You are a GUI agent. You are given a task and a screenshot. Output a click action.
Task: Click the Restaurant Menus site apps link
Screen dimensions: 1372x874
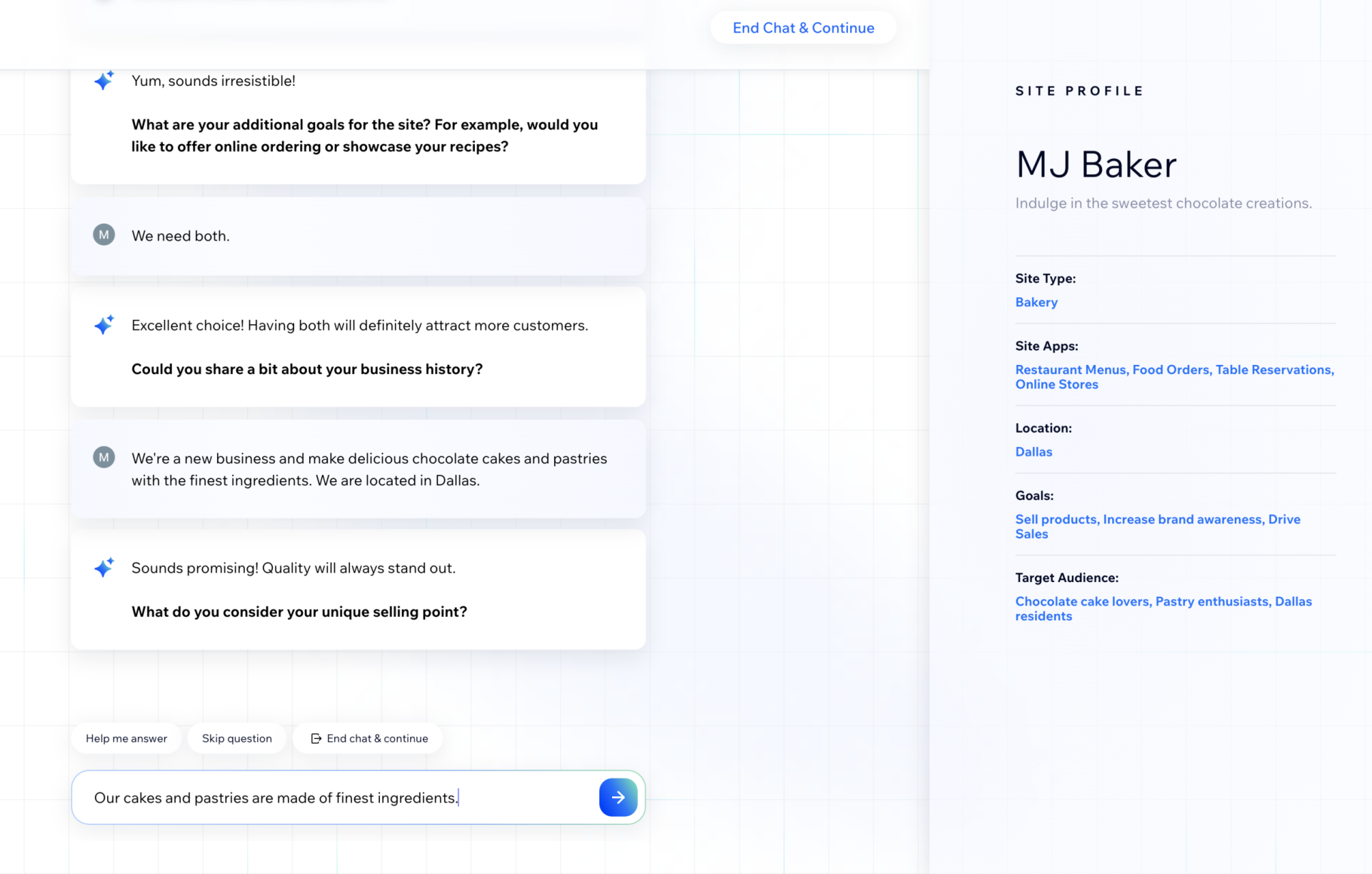pos(1070,369)
